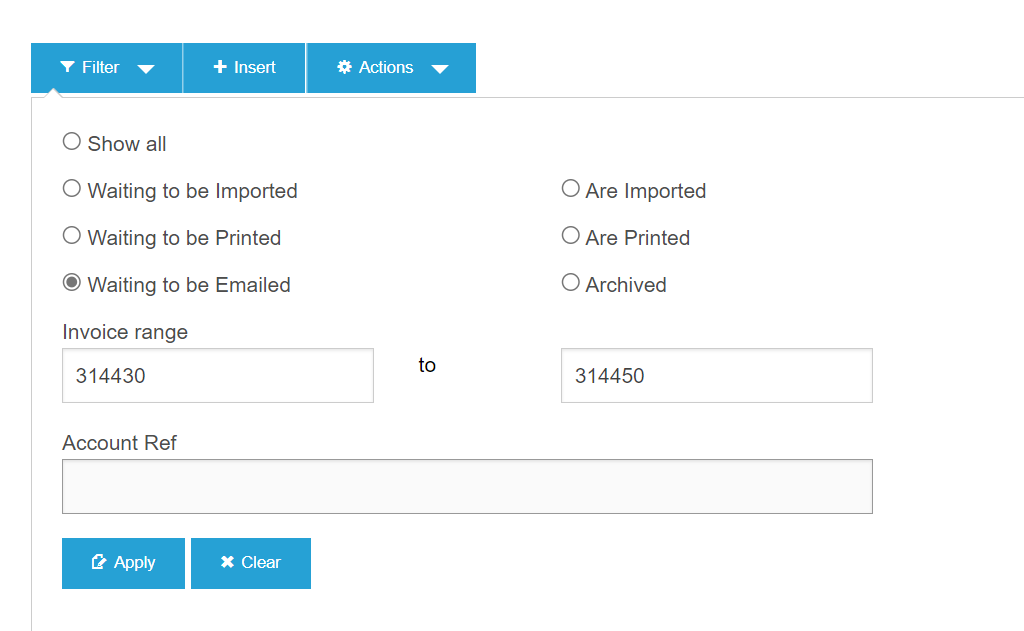Viewport: 1024px width, 631px height.
Task: Select Waiting to be Printed option
Action: [72, 236]
